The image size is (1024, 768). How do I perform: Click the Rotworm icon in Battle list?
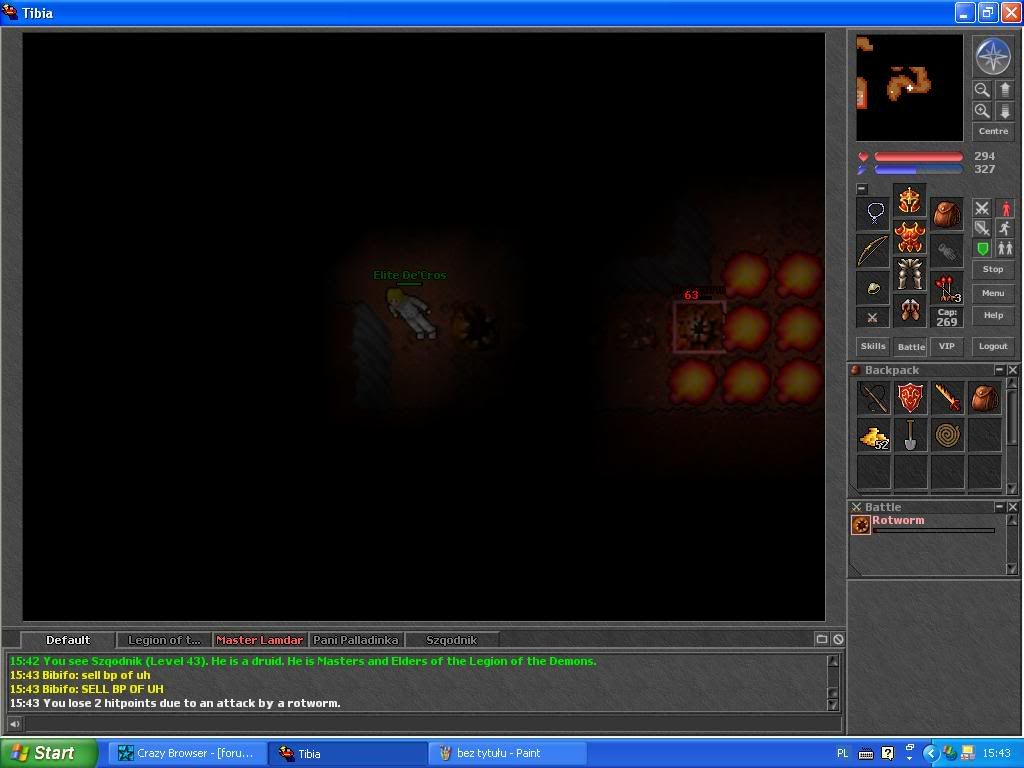(x=861, y=525)
